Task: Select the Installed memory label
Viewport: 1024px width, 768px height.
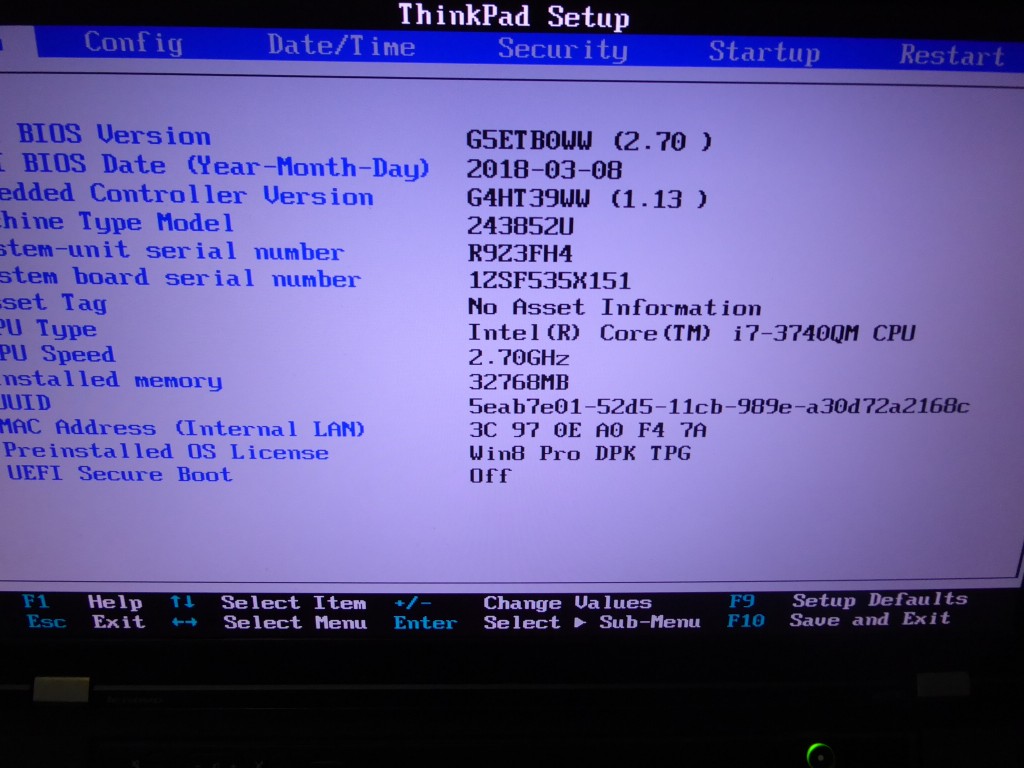Action: click(x=111, y=379)
